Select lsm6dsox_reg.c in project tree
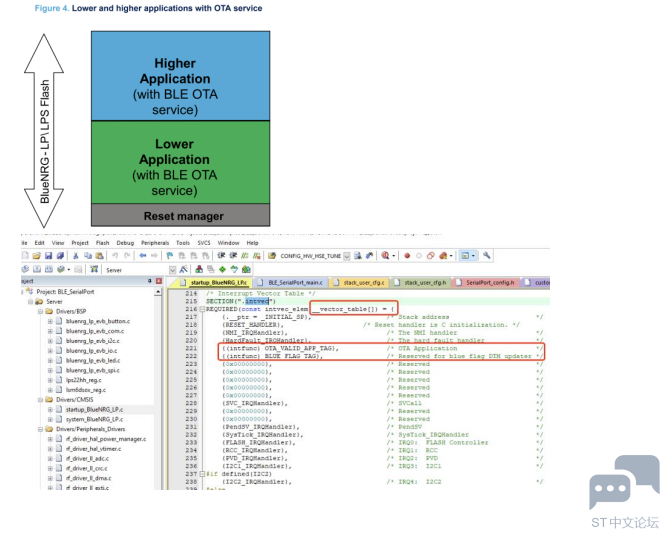This screenshot has height=538, width=668. (x=86, y=390)
